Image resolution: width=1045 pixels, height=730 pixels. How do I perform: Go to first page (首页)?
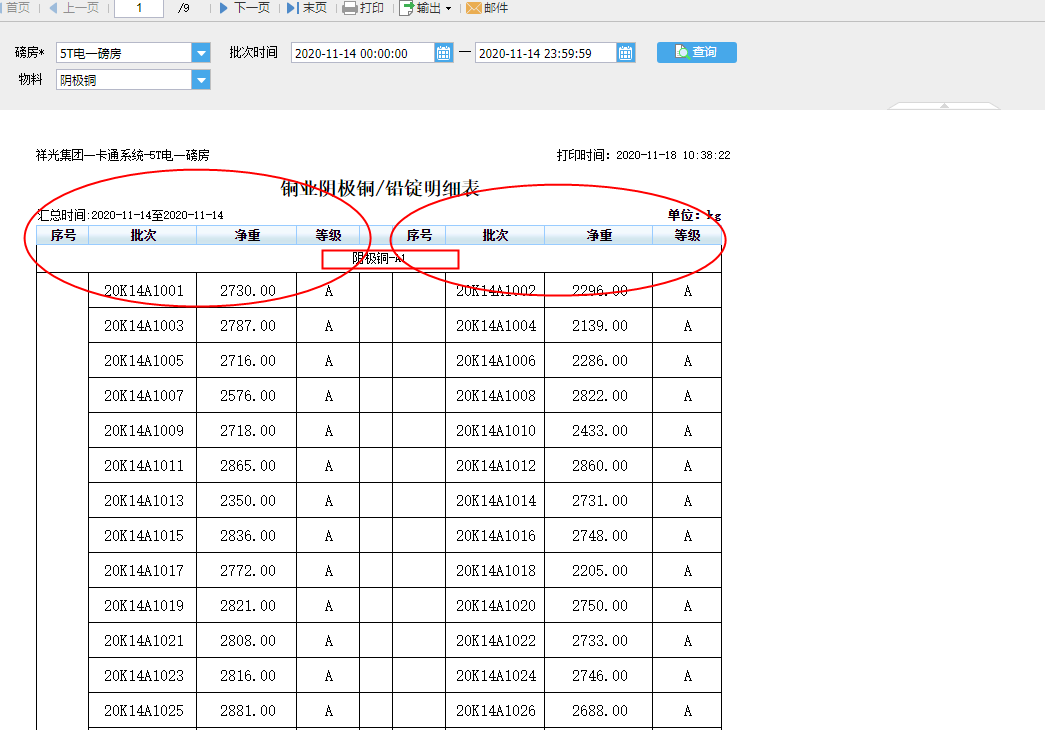click(17, 8)
